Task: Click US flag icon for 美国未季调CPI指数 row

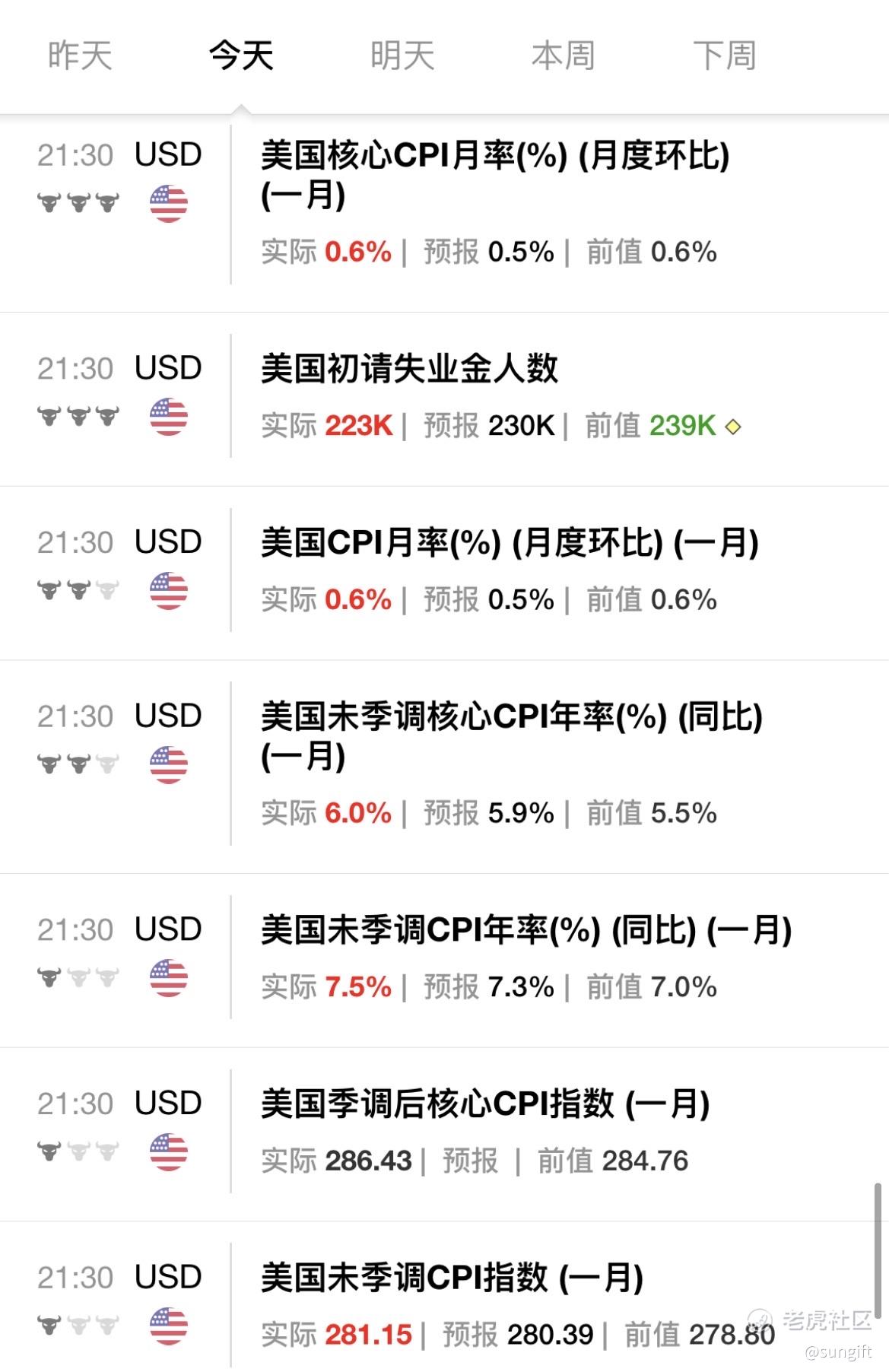Action: (x=169, y=1326)
